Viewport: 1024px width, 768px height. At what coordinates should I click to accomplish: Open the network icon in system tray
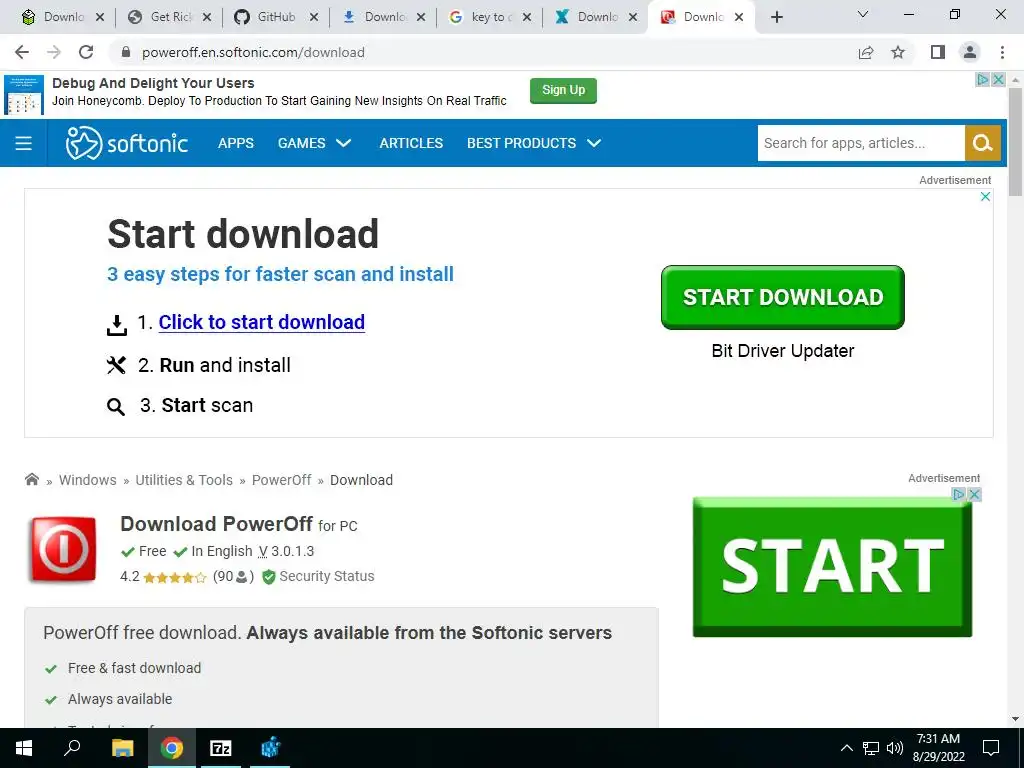[x=871, y=748]
